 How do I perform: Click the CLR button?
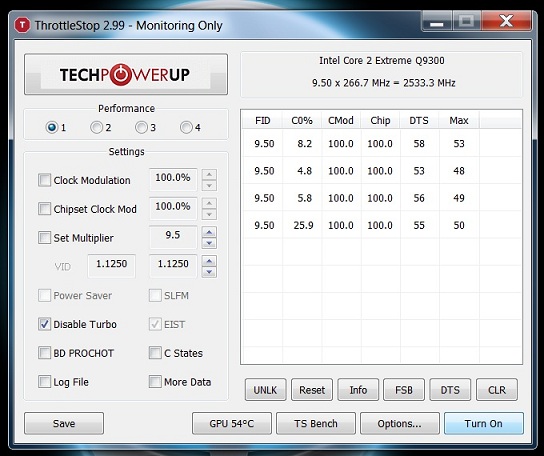497,390
